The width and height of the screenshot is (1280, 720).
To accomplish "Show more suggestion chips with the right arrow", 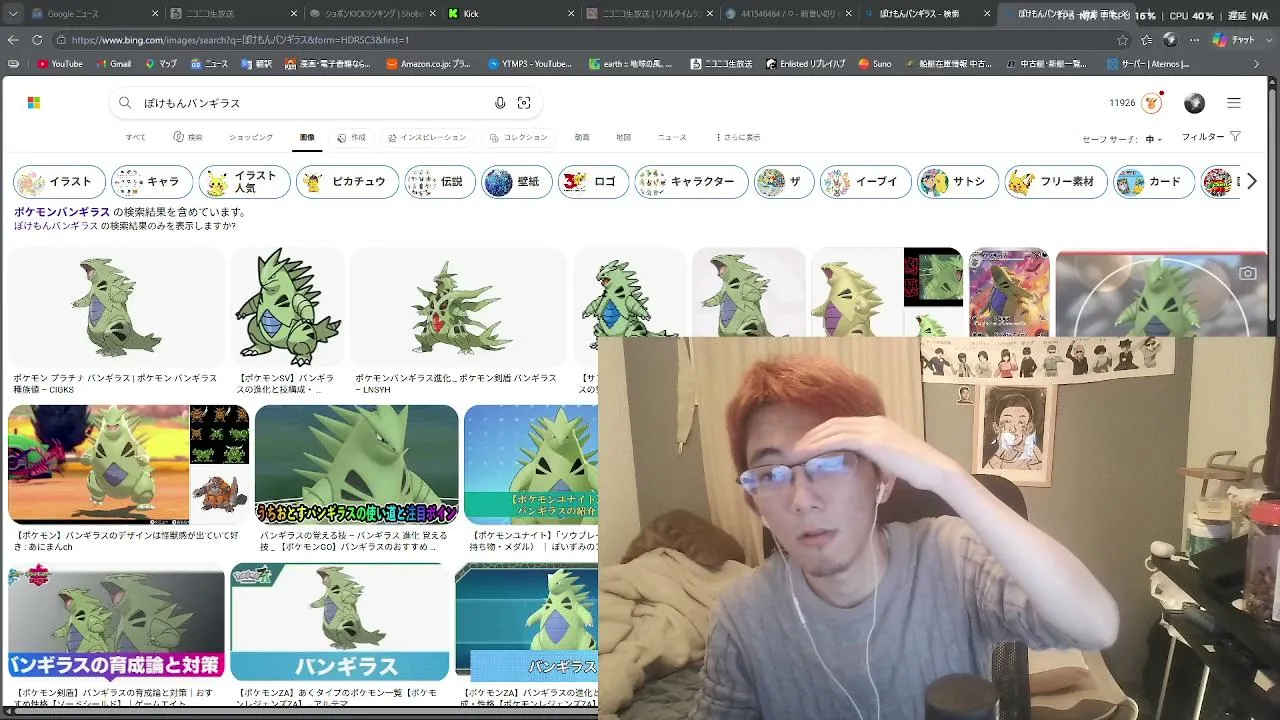I will coord(1251,182).
